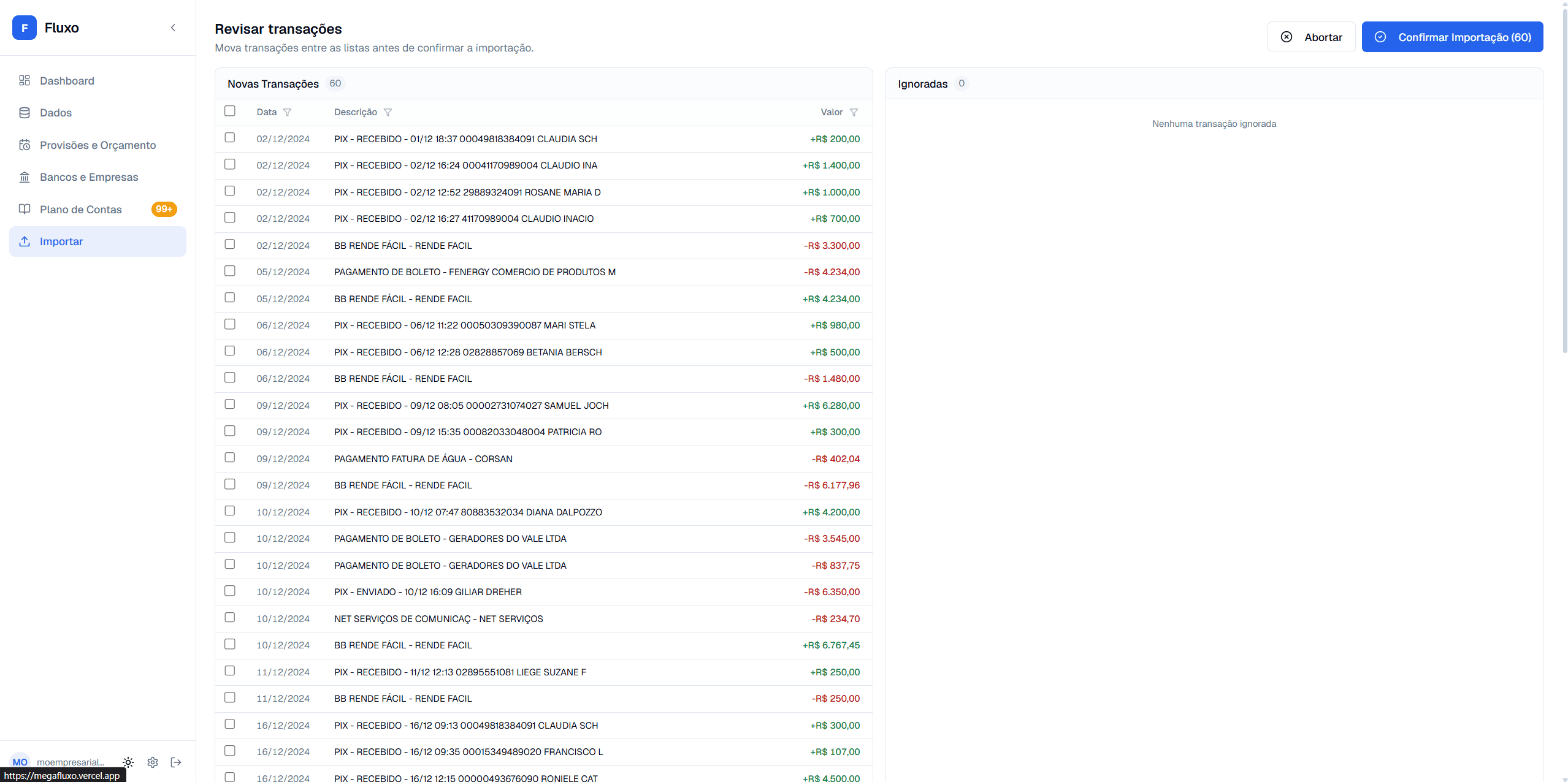Open Plano de Contas

[98, 210]
